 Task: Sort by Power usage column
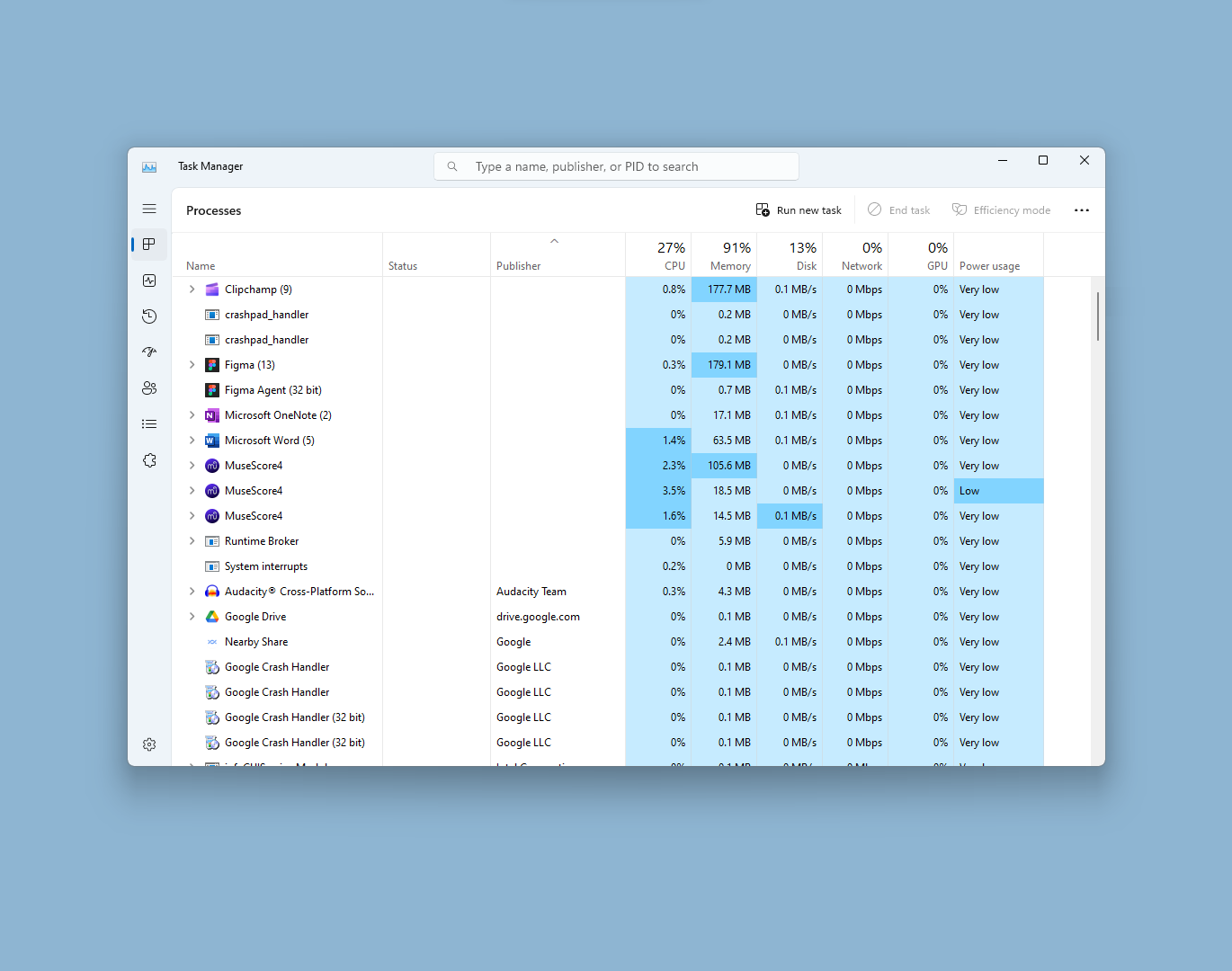click(x=998, y=255)
